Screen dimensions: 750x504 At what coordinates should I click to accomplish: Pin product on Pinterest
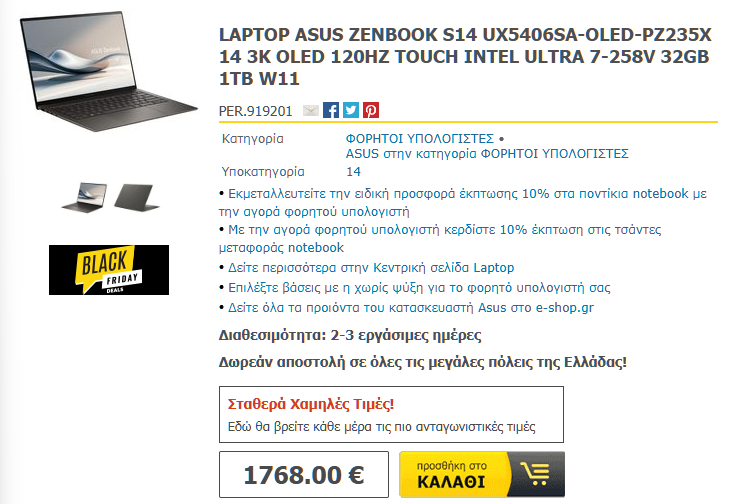click(x=371, y=110)
